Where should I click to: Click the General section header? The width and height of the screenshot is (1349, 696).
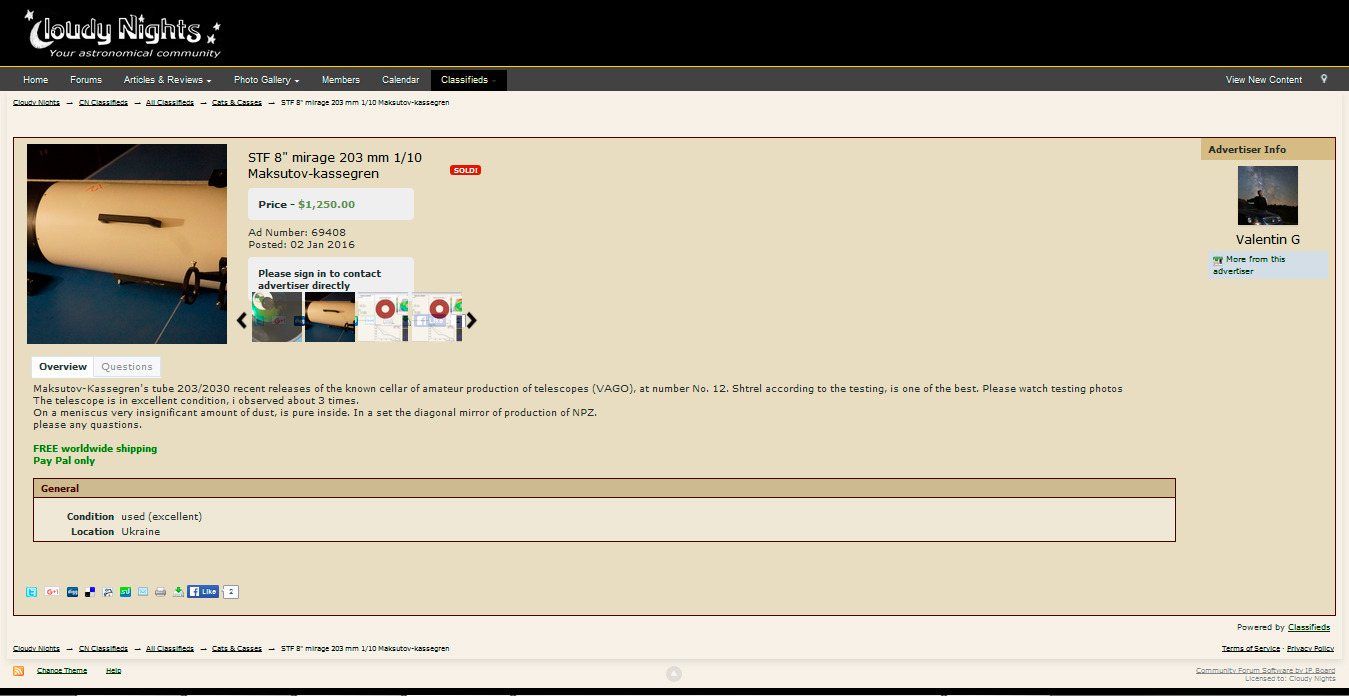[604, 489]
